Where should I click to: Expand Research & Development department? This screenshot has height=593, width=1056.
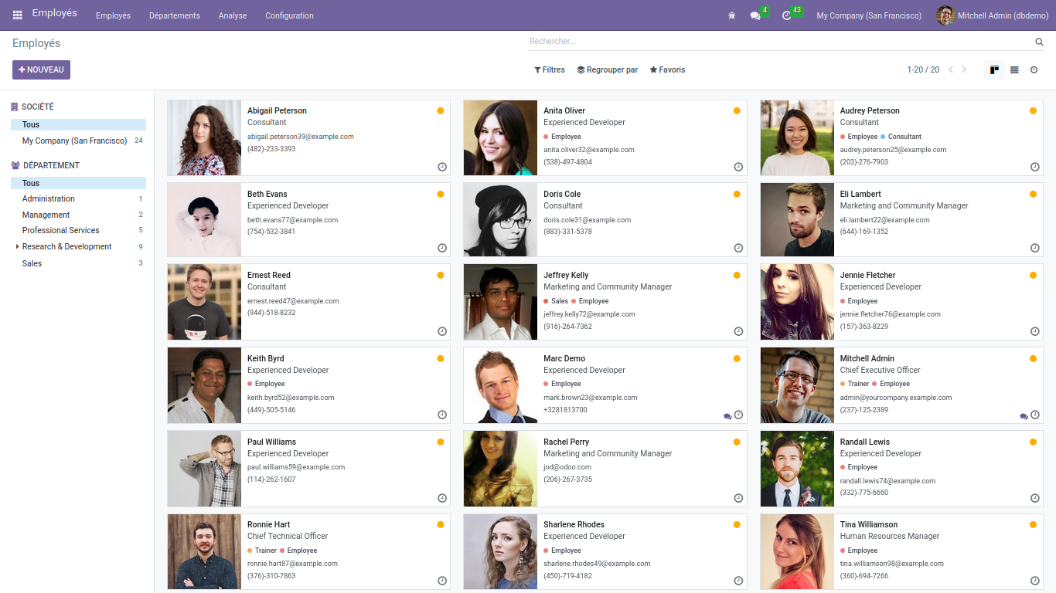17,247
